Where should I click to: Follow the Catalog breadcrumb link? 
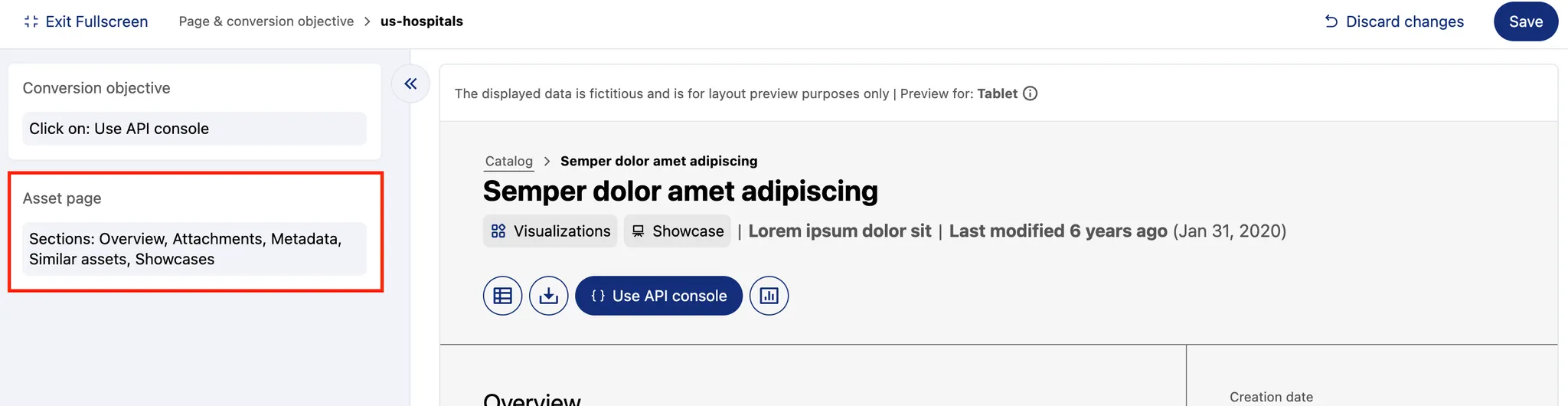point(509,161)
